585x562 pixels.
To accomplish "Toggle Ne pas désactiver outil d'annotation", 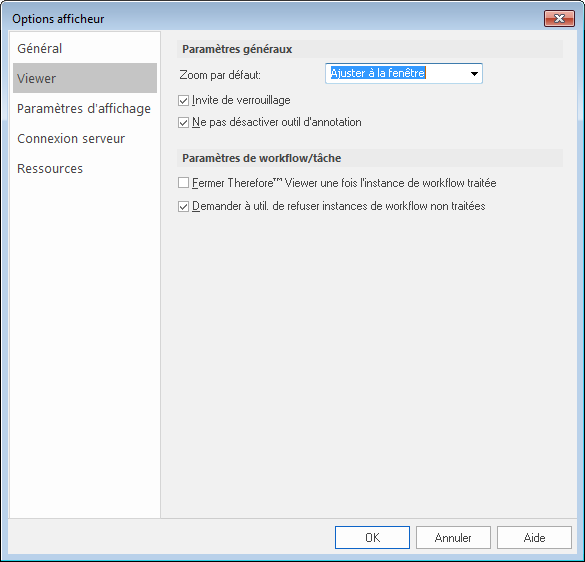I will click(183, 122).
